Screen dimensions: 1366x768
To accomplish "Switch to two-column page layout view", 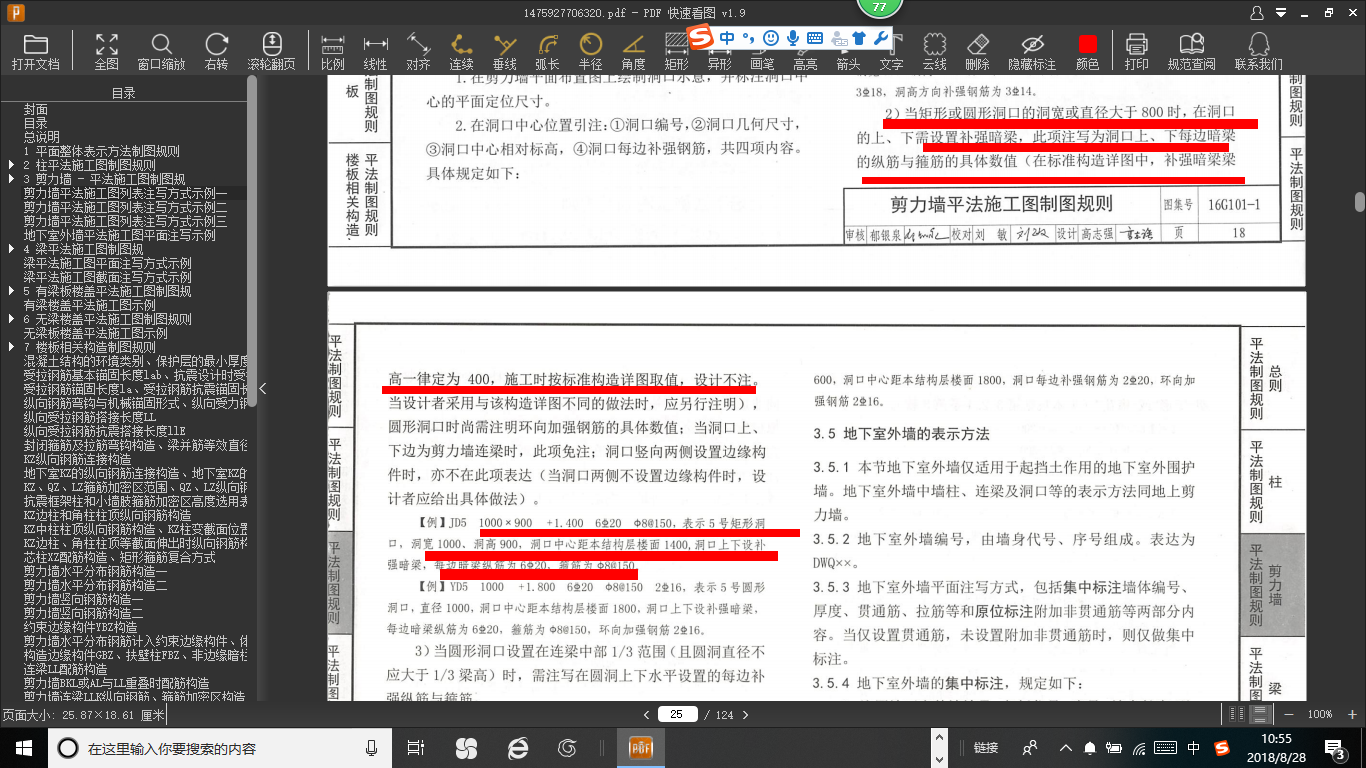I will click(x=1238, y=714).
